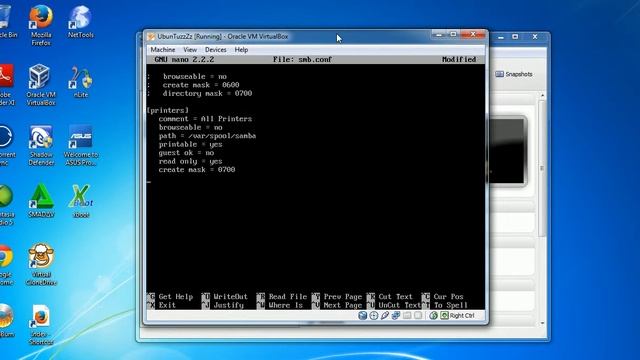Open Adobe Reader XI desktop icon
The image size is (640, 360).
coord(7,85)
